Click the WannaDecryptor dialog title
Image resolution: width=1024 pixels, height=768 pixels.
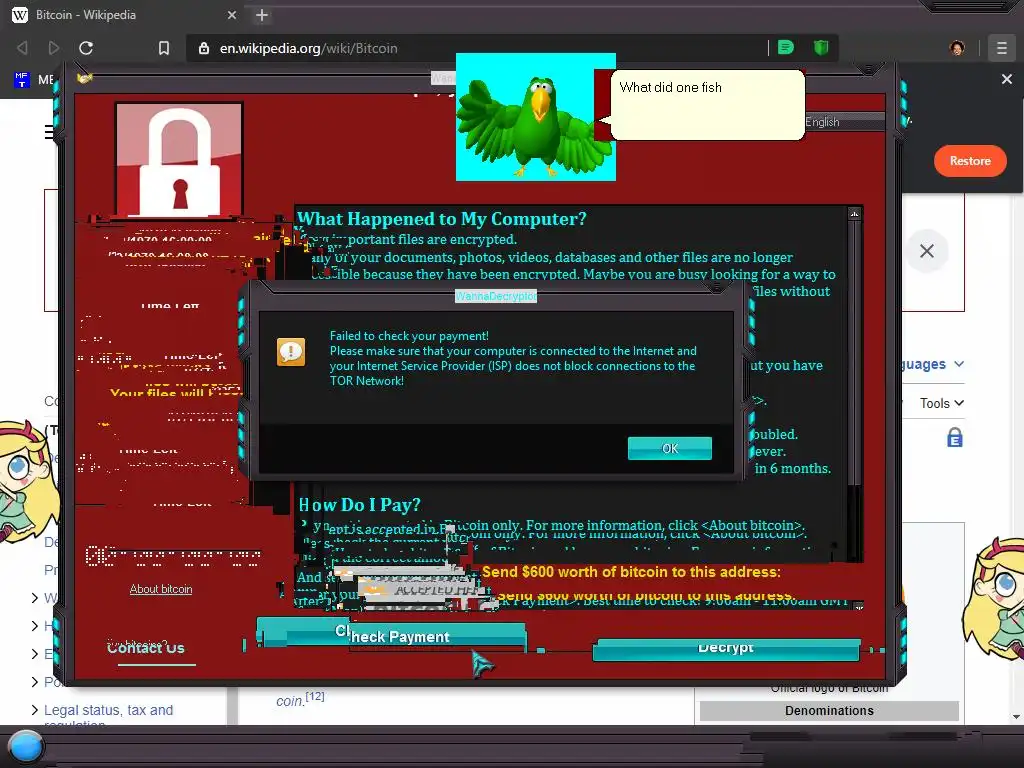496,296
